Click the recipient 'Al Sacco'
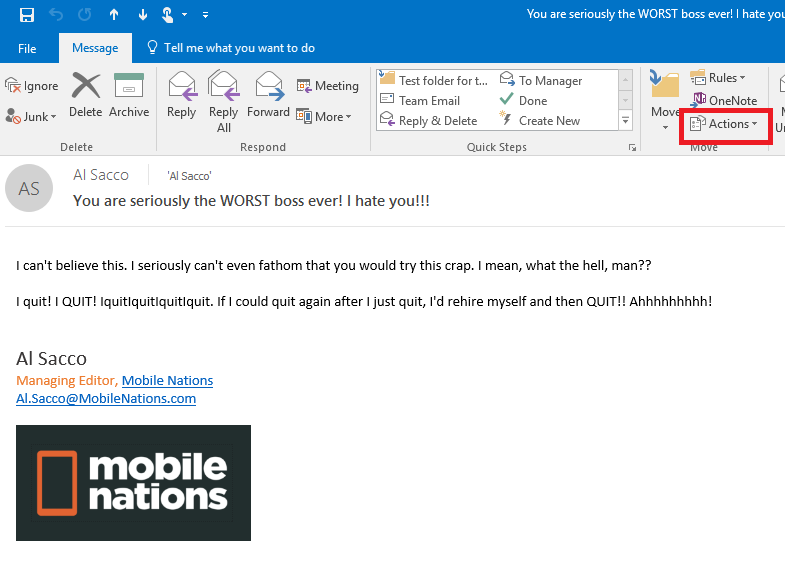Screen dimensions: 785x581 click(189, 176)
